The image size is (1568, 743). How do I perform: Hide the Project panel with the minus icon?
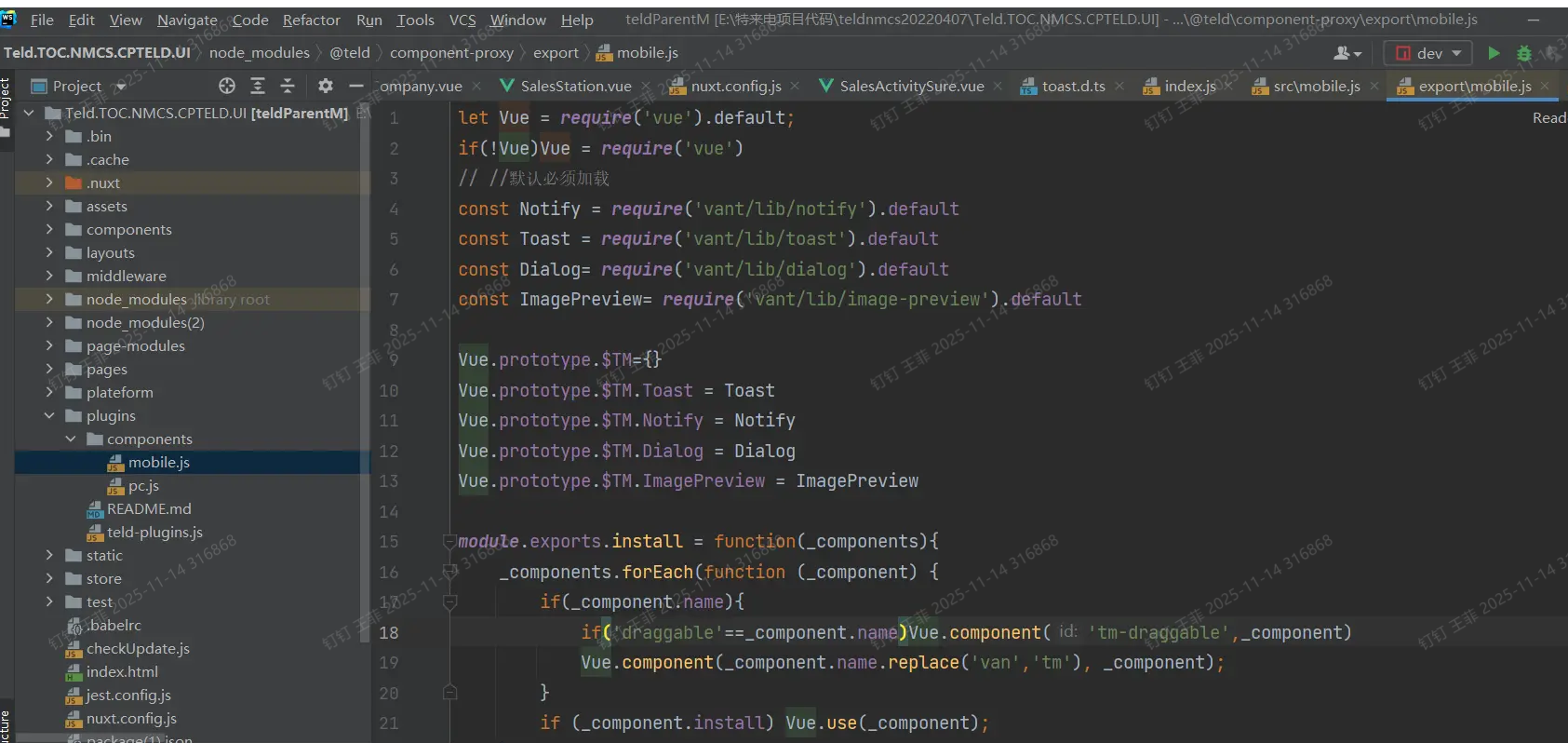[355, 86]
